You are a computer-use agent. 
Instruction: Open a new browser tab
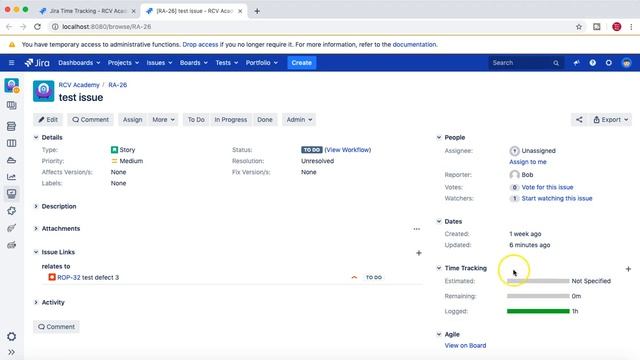point(257,11)
